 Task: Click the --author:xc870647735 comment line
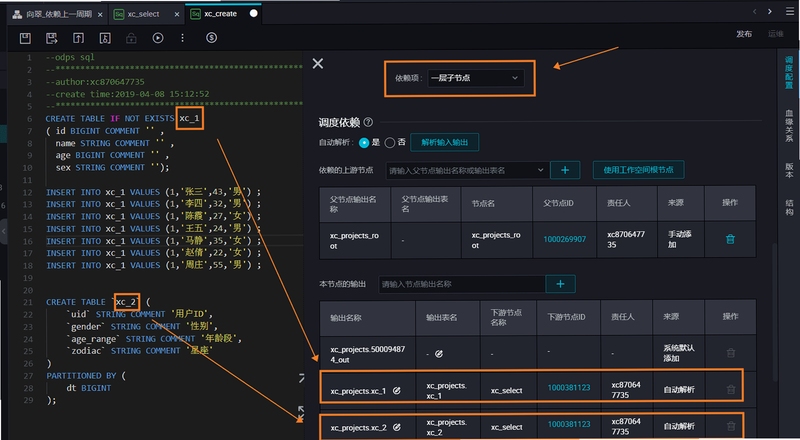tap(95, 82)
